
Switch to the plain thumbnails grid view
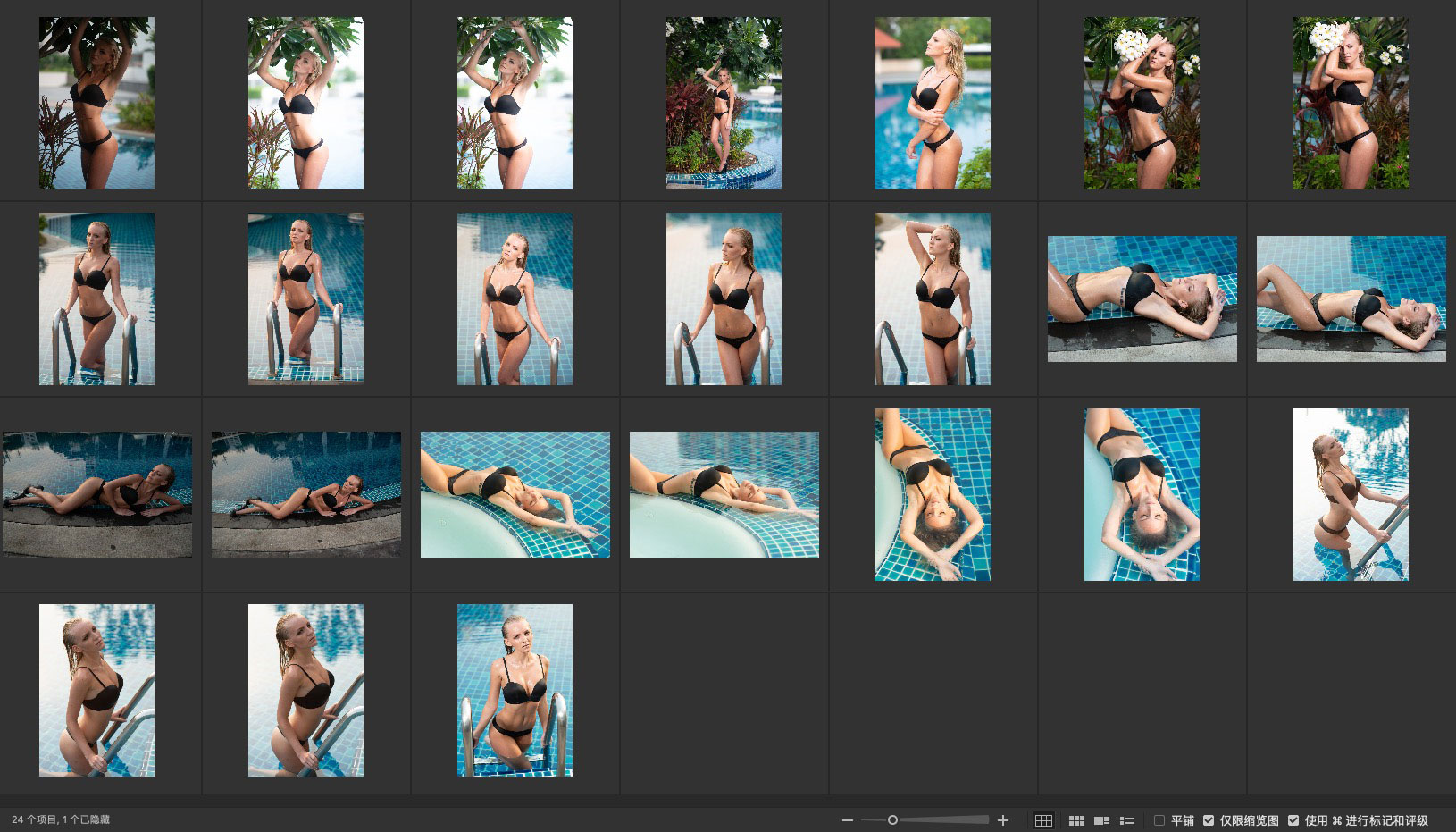[1076, 820]
